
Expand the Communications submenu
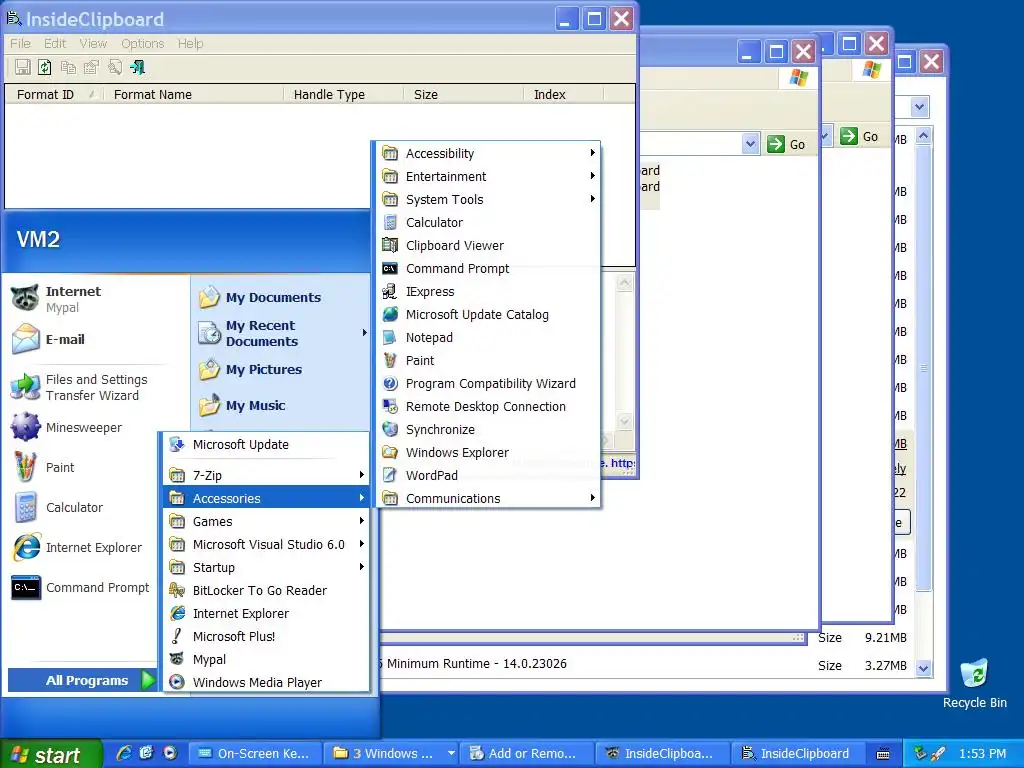488,498
